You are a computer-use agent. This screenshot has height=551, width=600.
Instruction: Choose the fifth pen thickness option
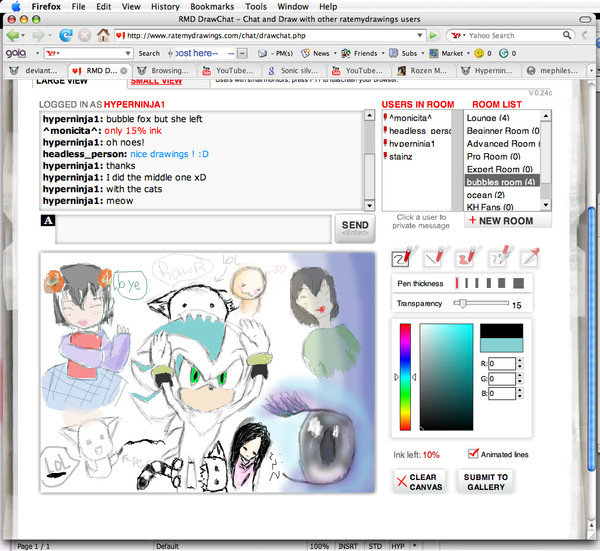(502, 283)
